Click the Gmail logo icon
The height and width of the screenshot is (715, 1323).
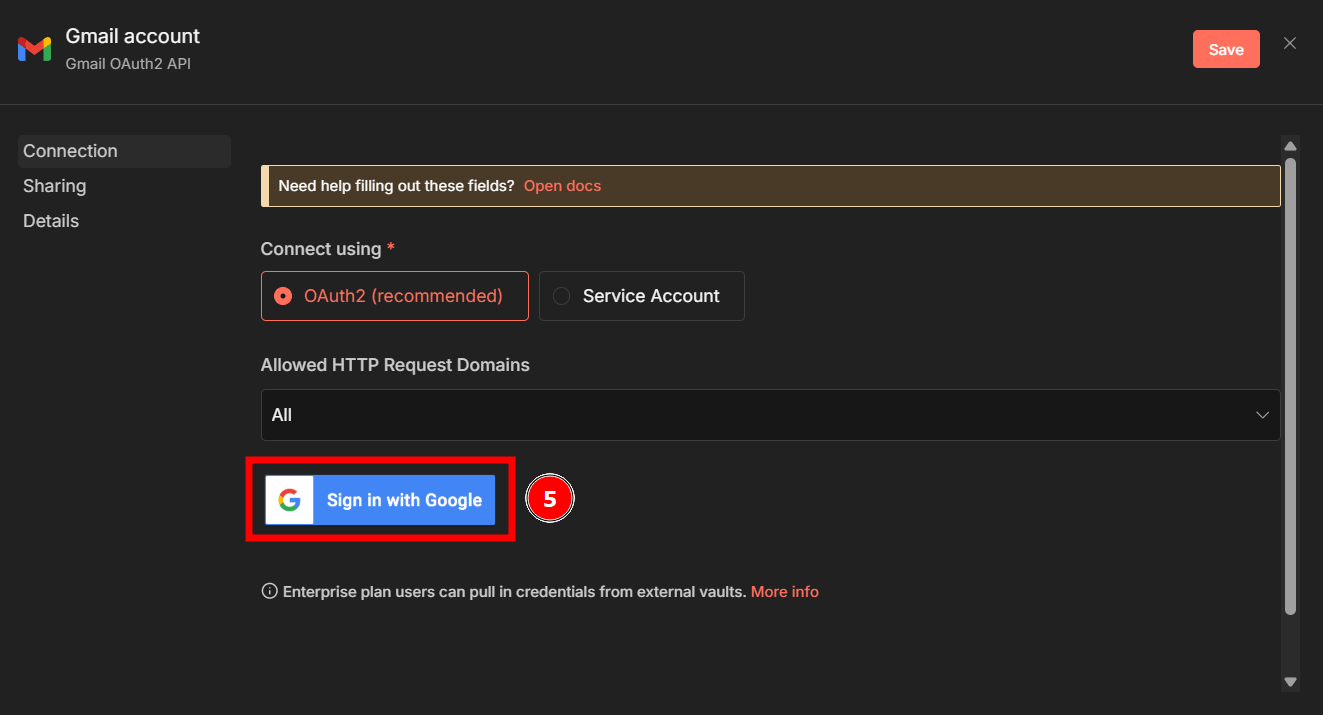pos(34,49)
